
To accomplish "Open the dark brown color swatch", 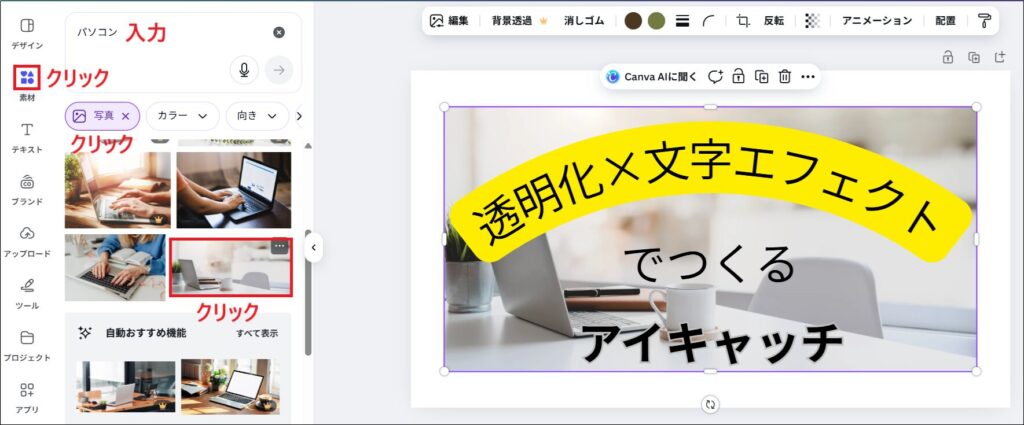I will (633, 21).
